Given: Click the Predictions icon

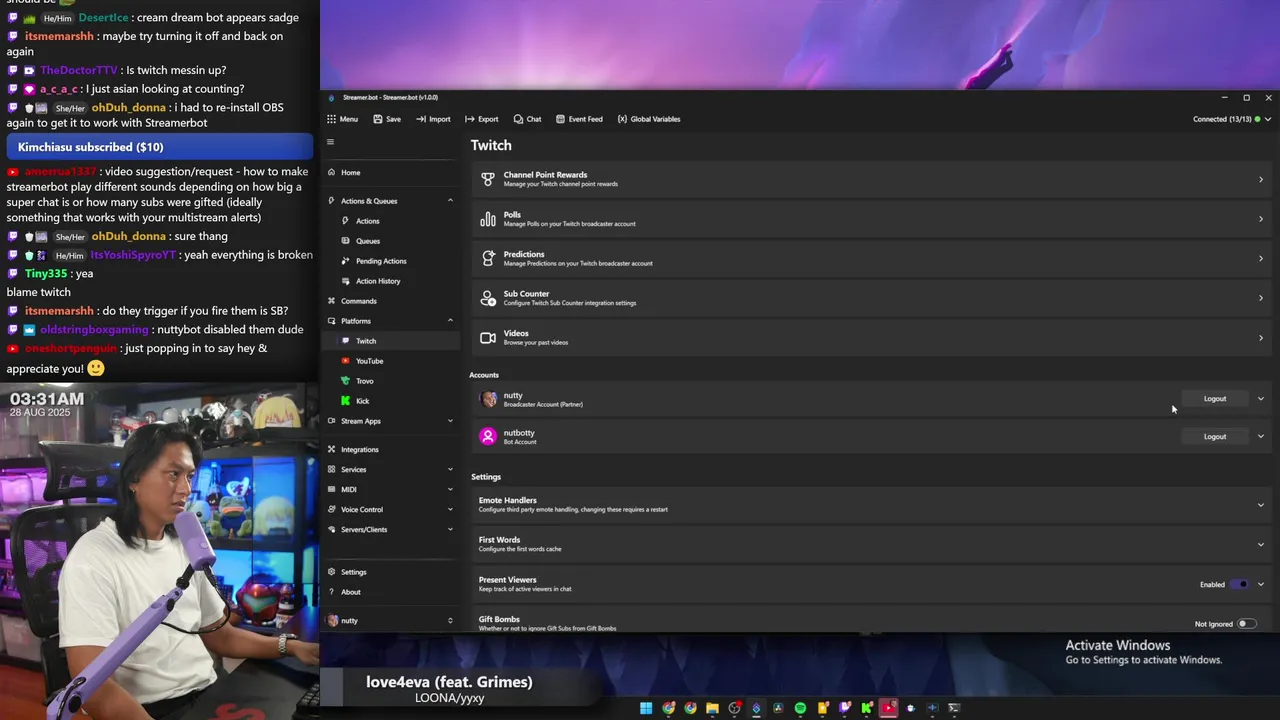Looking at the screenshot, I should click(488, 258).
